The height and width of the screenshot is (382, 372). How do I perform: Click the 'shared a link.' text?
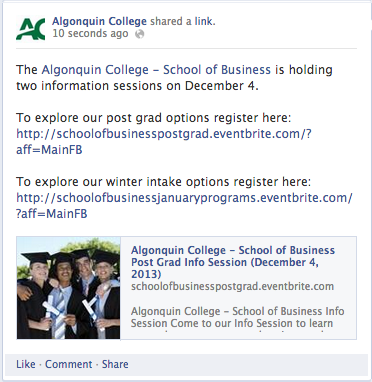[x=183, y=21]
